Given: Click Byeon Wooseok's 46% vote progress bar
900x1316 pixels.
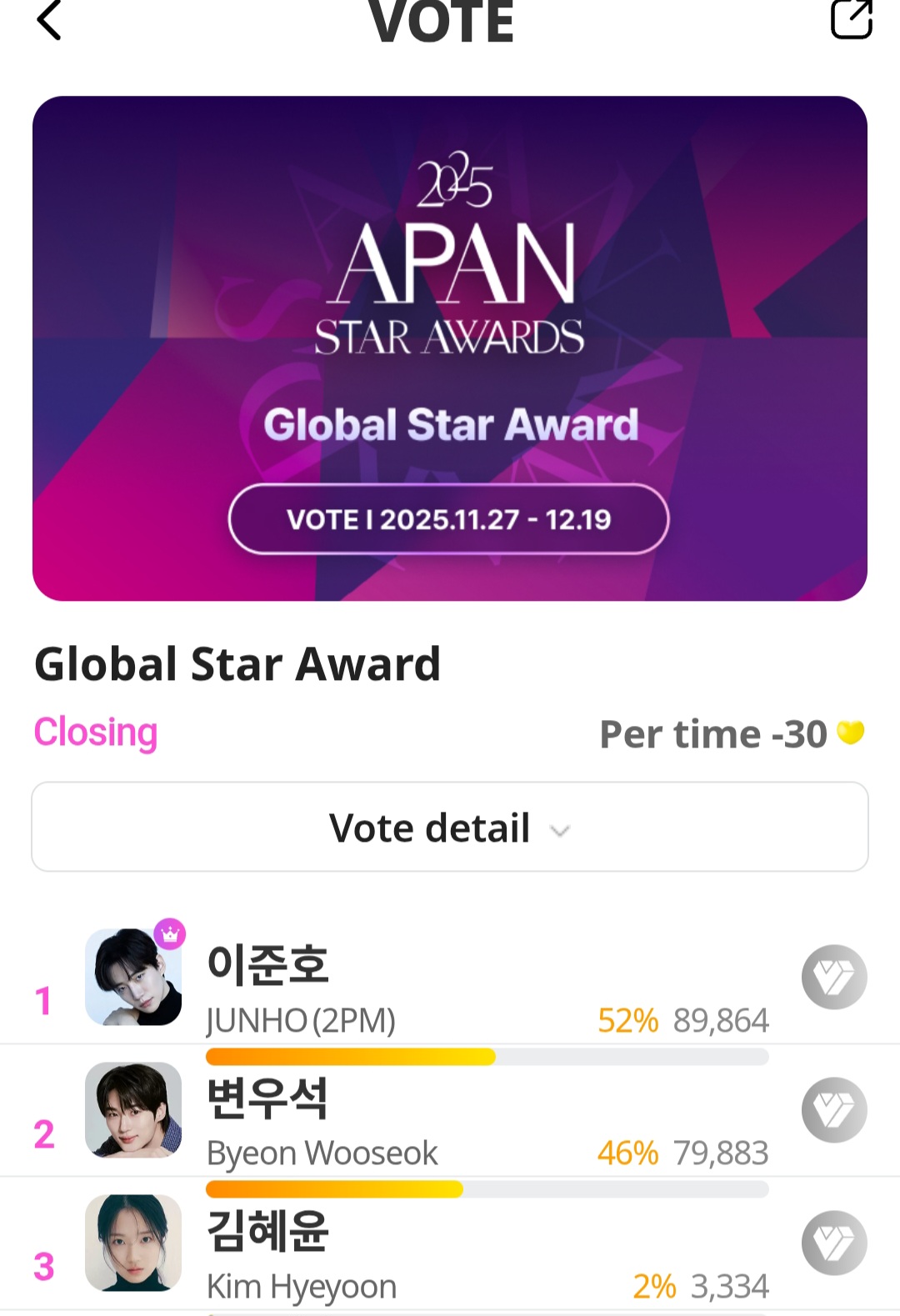Looking at the screenshot, I should (x=487, y=1189).
